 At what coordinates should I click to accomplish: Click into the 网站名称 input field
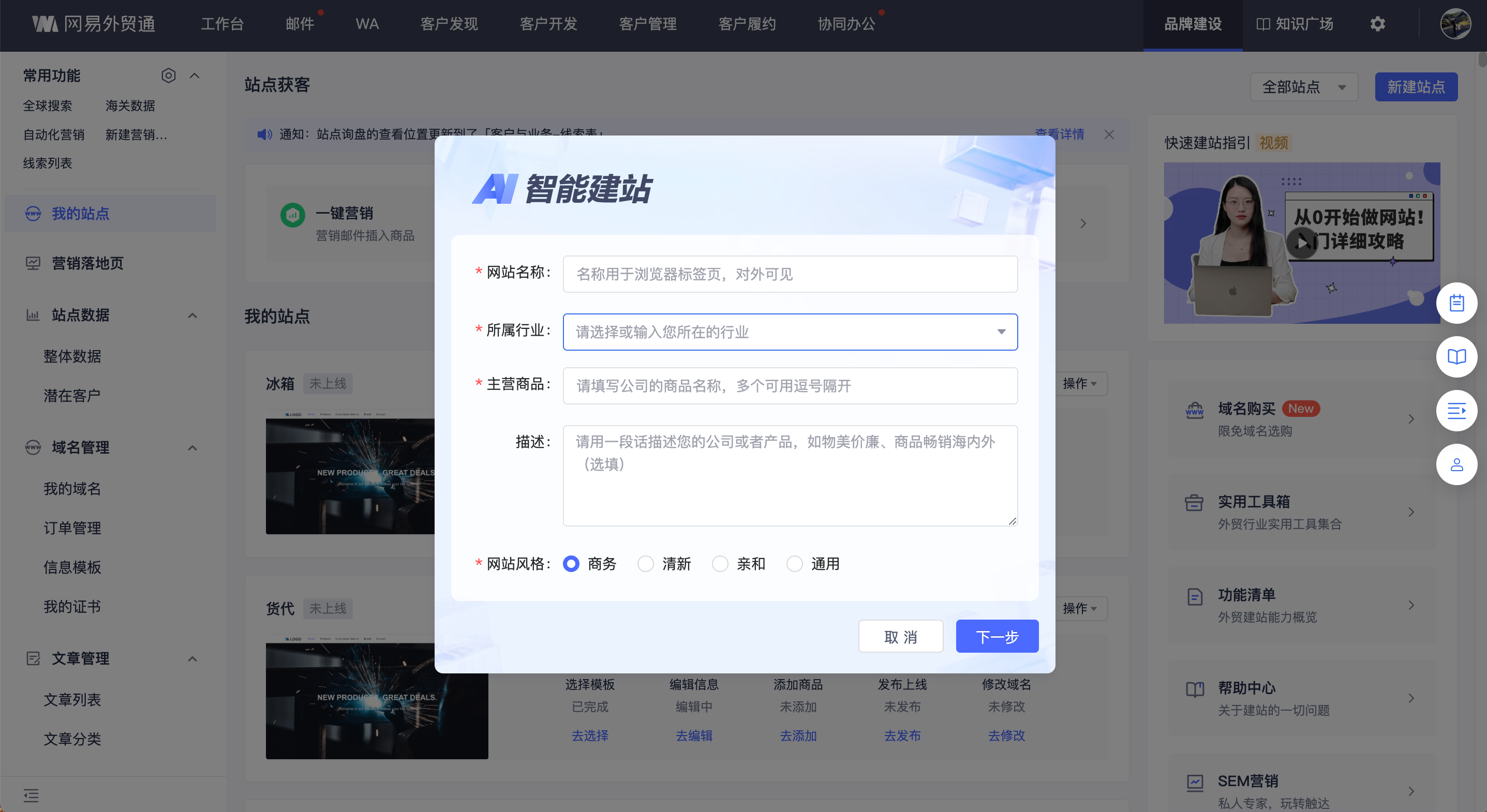[x=790, y=274]
